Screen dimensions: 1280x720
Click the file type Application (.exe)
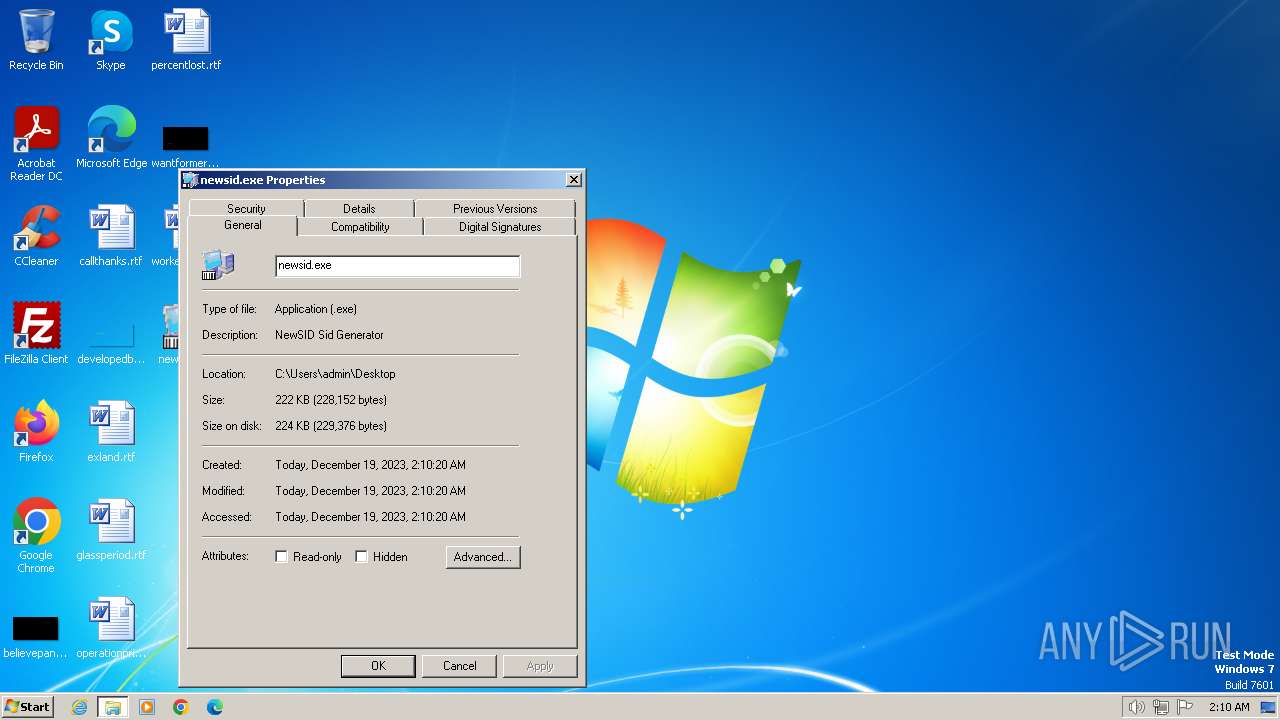316,309
